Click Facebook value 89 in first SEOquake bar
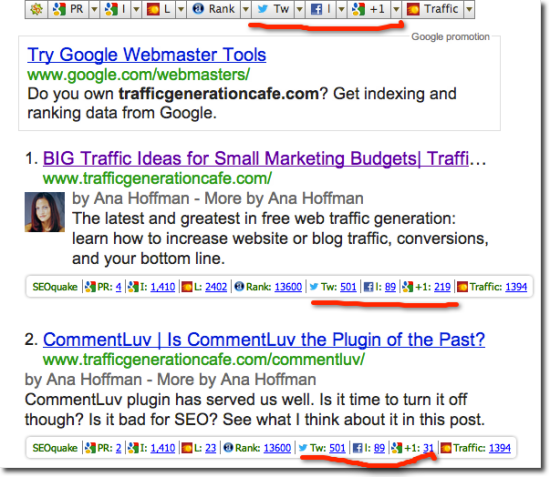Viewport: 550px width, 477px height. (x=390, y=287)
